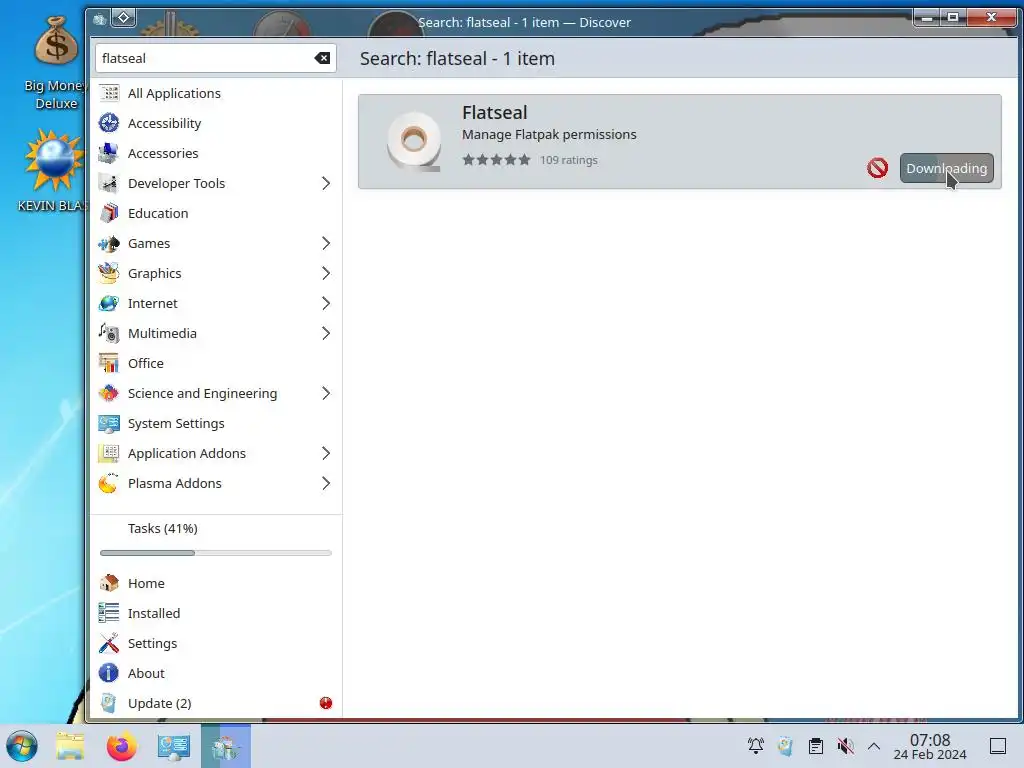Expand the Plasma Addons chevron
Viewport: 1024px width, 768px height.
click(x=326, y=484)
